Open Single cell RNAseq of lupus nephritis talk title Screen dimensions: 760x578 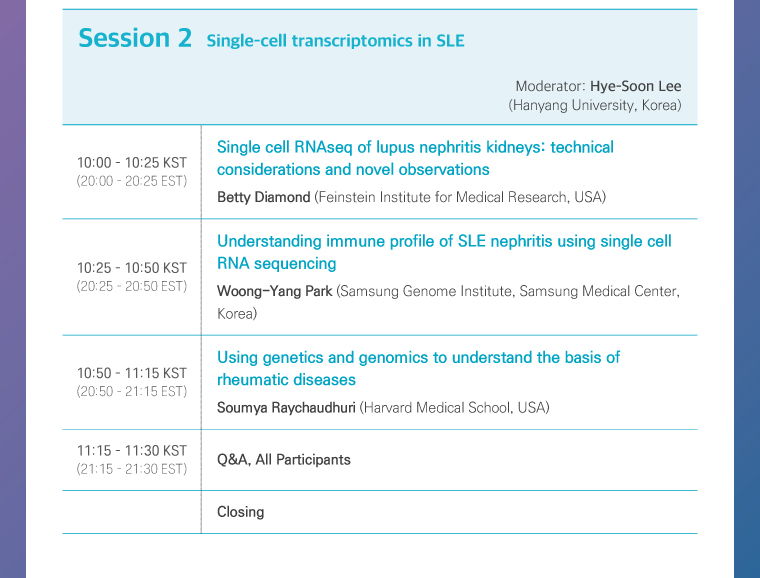pos(415,158)
